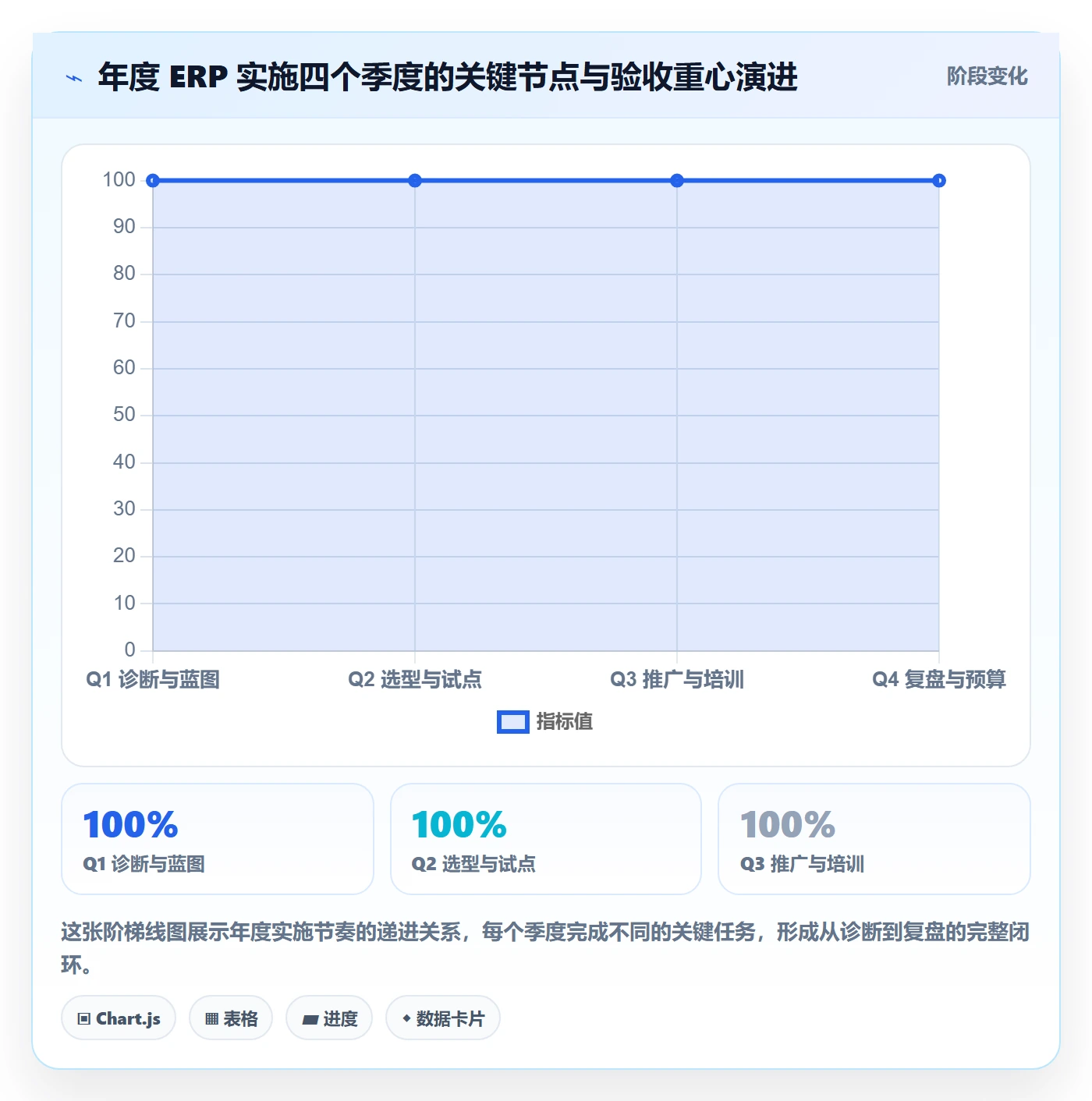This screenshot has width=1092, height=1101.
Task: Open the Q3 推广与培训 100% card
Action: tap(874, 839)
